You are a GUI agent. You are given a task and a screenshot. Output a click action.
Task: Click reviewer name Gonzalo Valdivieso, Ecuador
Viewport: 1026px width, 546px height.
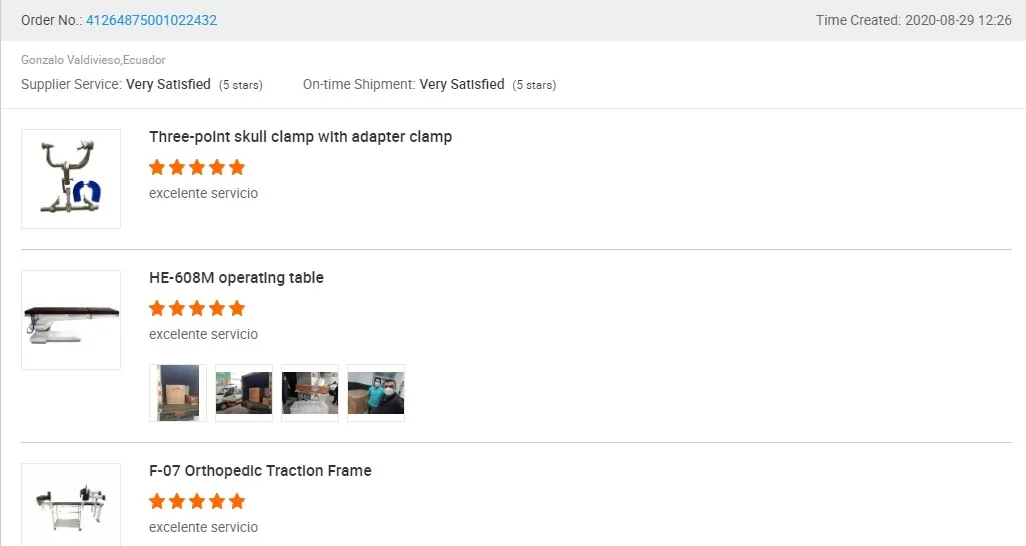93,60
